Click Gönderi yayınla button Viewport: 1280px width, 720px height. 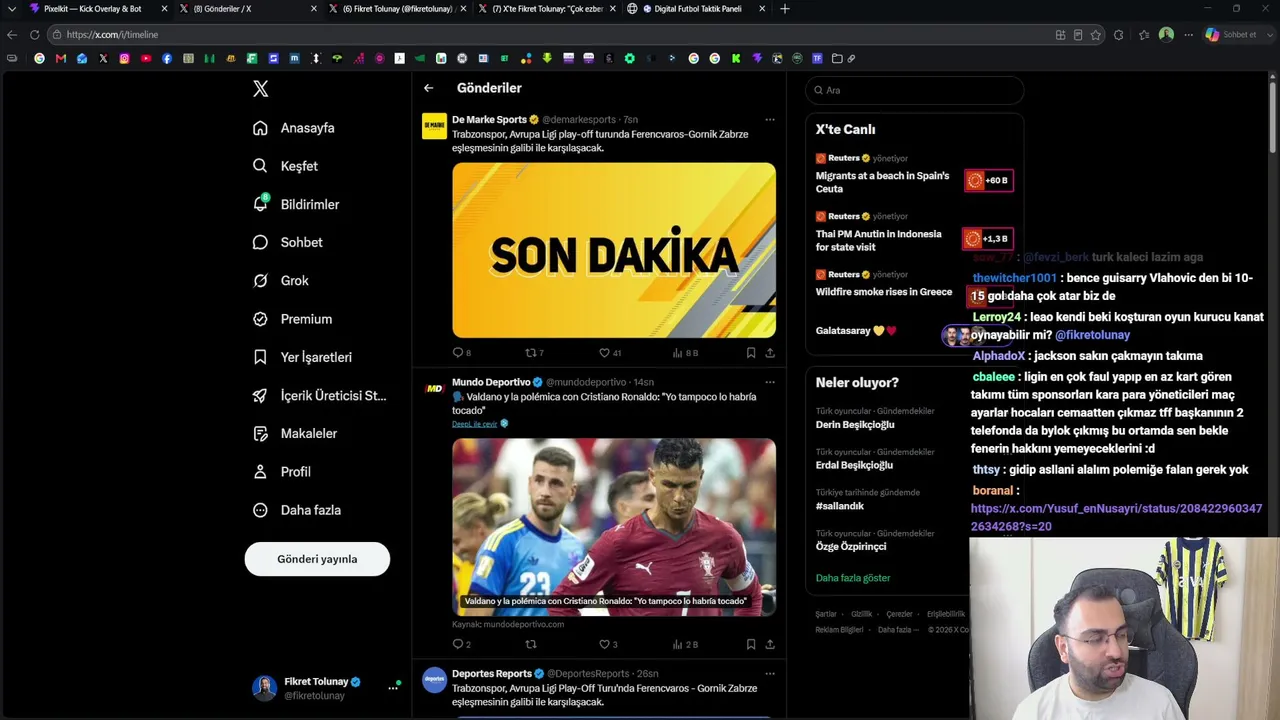click(317, 559)
